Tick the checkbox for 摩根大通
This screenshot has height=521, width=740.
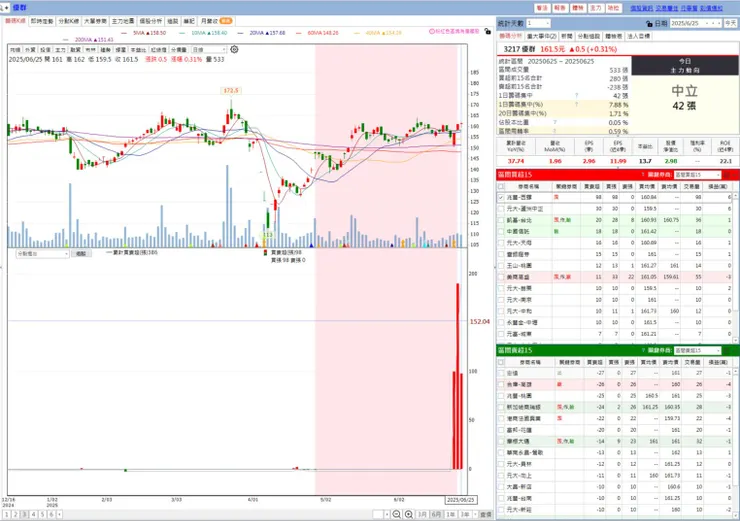[501, 441]
